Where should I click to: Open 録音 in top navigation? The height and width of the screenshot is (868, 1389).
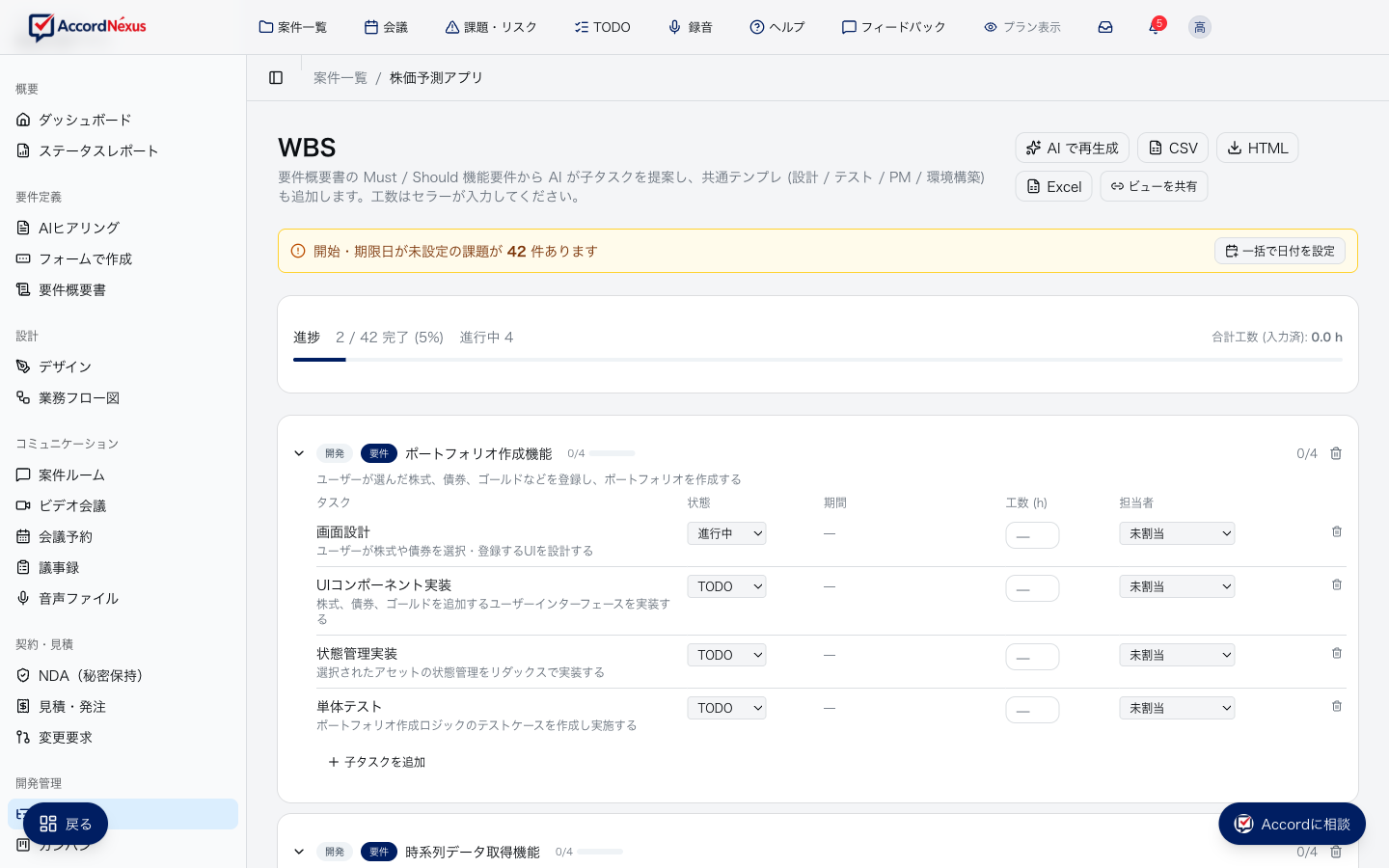click(x=691, y=27)
